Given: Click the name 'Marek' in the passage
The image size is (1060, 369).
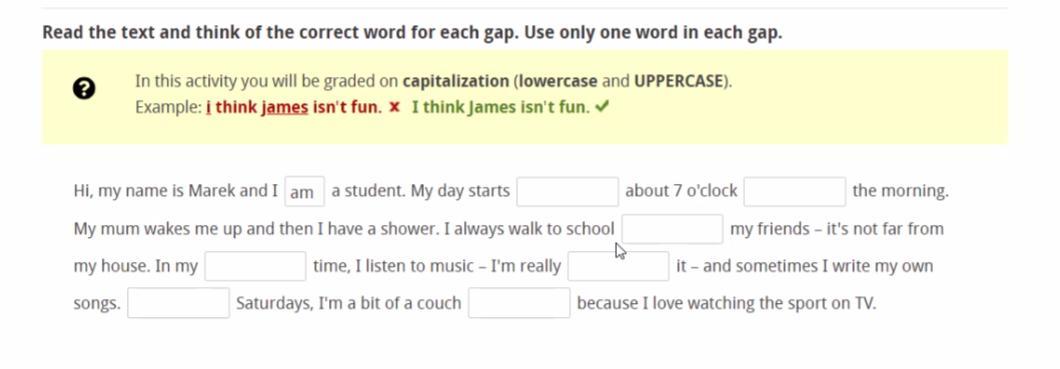Looking at the screenshot, I should (x=212, y=191).
